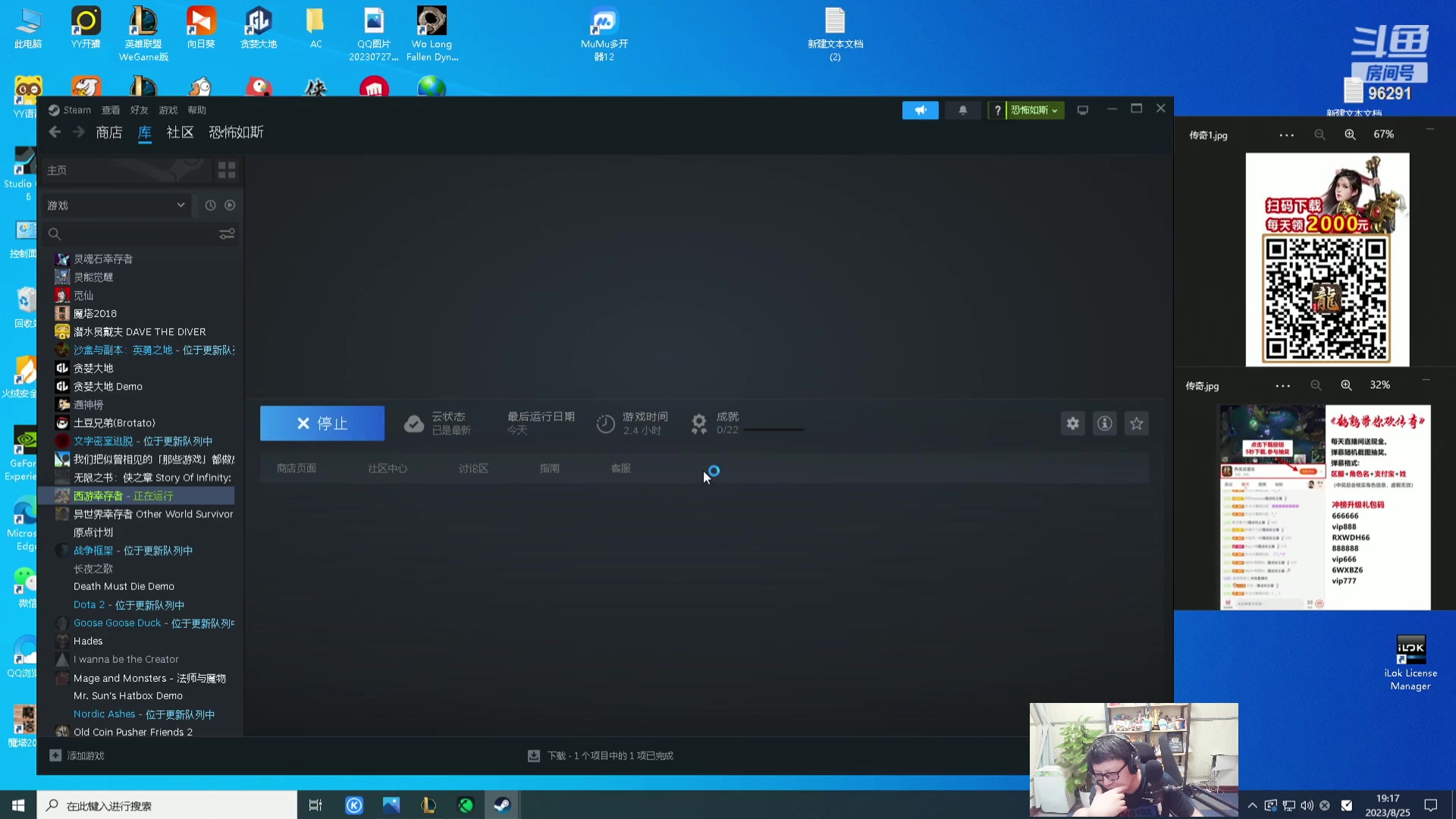Screen dimensions: 1456x819
Task: Open Steam downloads status at bottom
Action: click(x=601, y=756)
